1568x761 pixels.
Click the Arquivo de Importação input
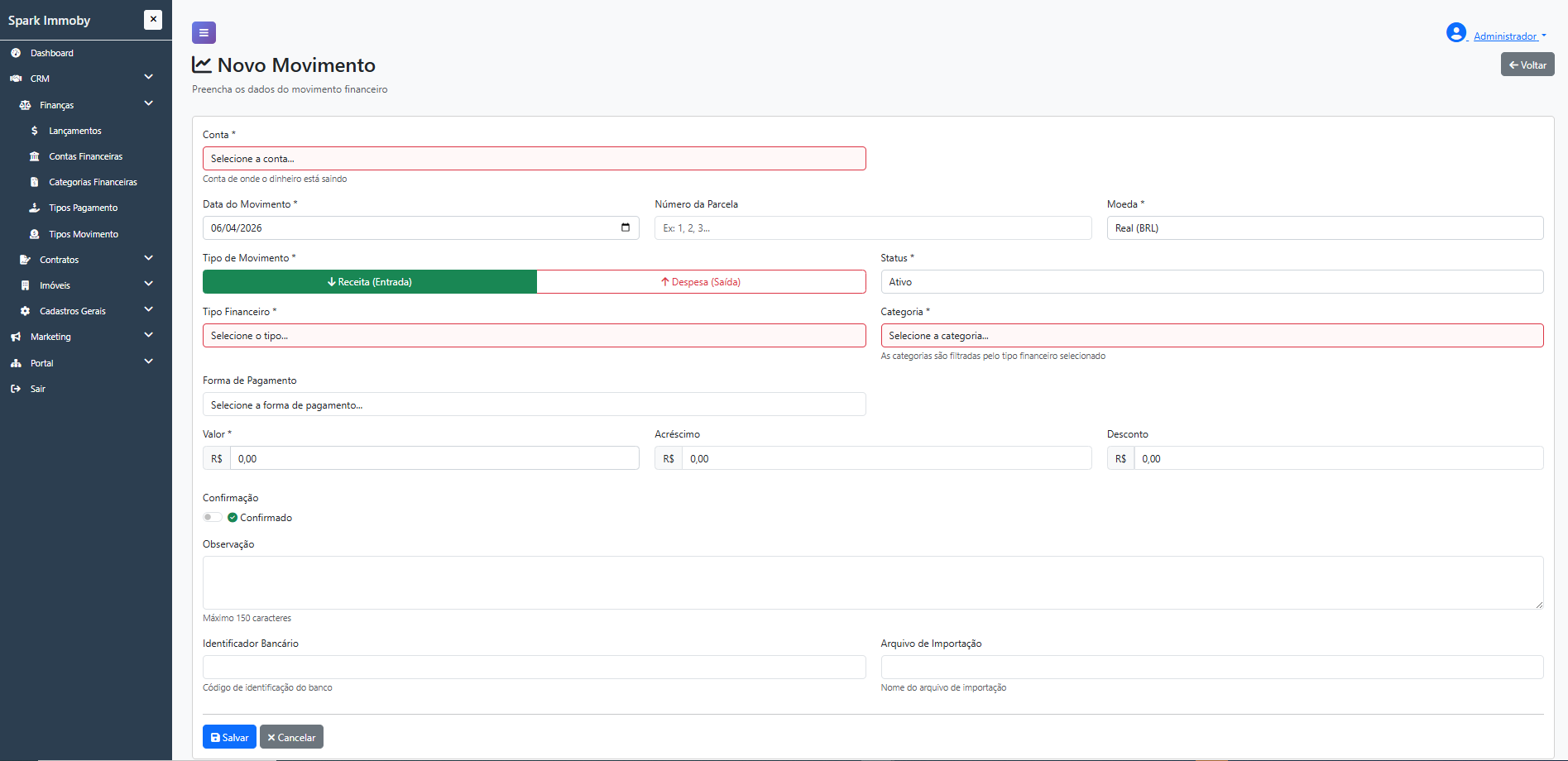[1212, 668]
